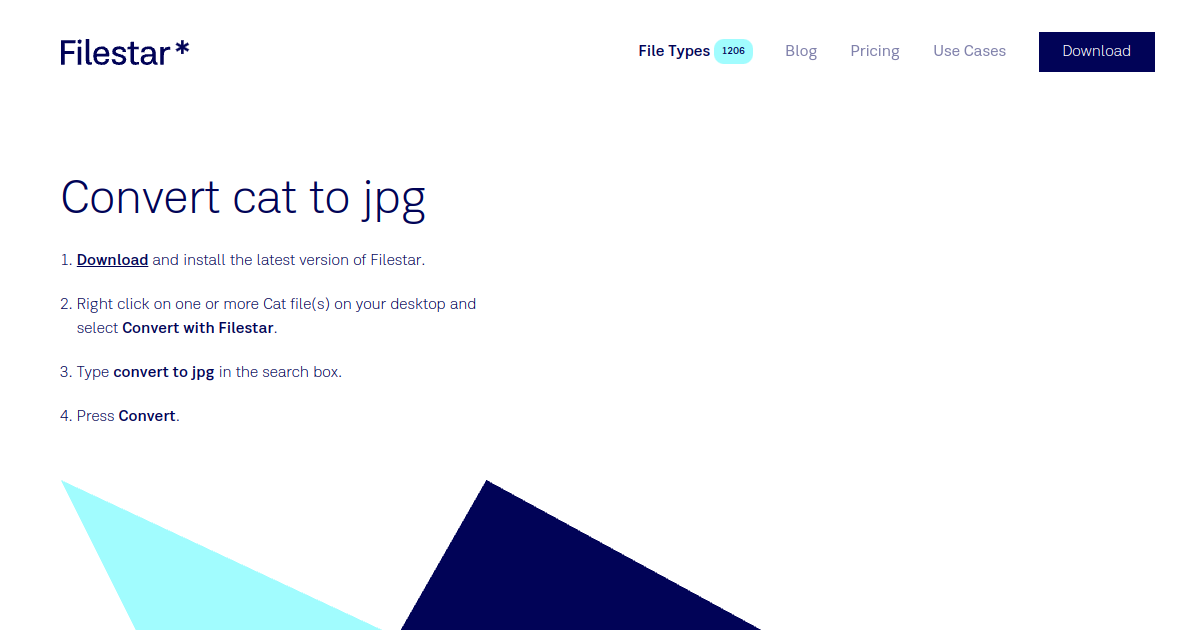Screen dimensions: 1200x630
Task: Click the asterisk in the Filestar logo
Action: 184,46
